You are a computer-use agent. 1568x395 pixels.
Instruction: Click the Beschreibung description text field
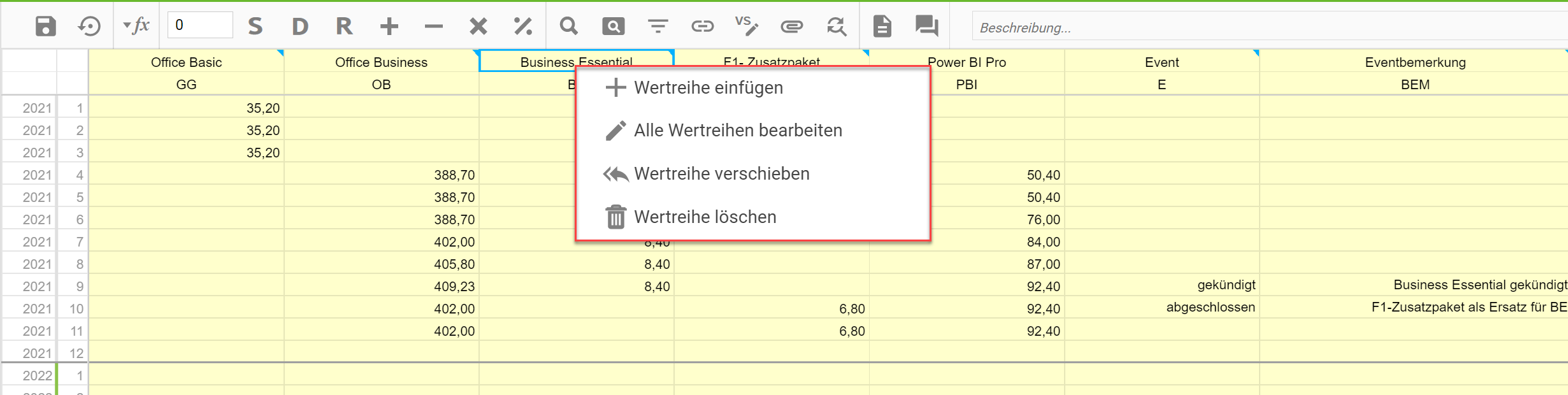[x=1268, y=27]
